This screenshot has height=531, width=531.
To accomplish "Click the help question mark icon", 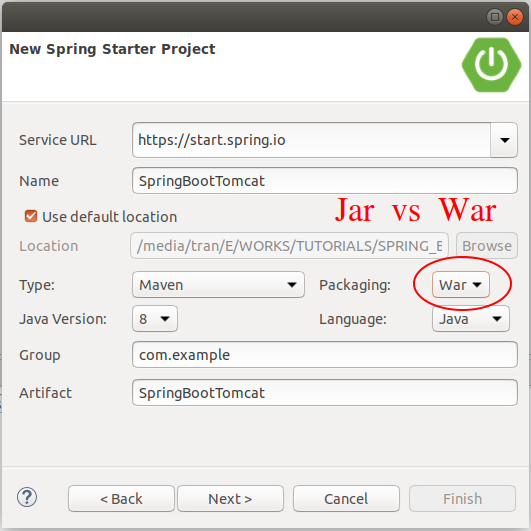I will click(x=27, y=497).
